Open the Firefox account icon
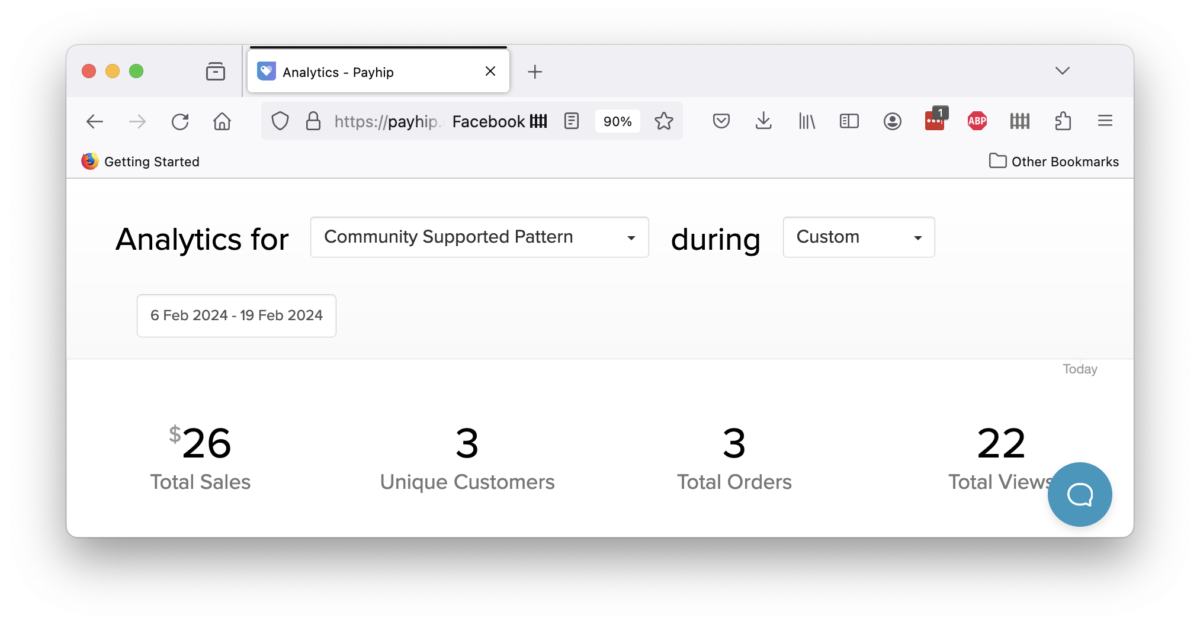The image size is (1200, 625). pos(892,121)
